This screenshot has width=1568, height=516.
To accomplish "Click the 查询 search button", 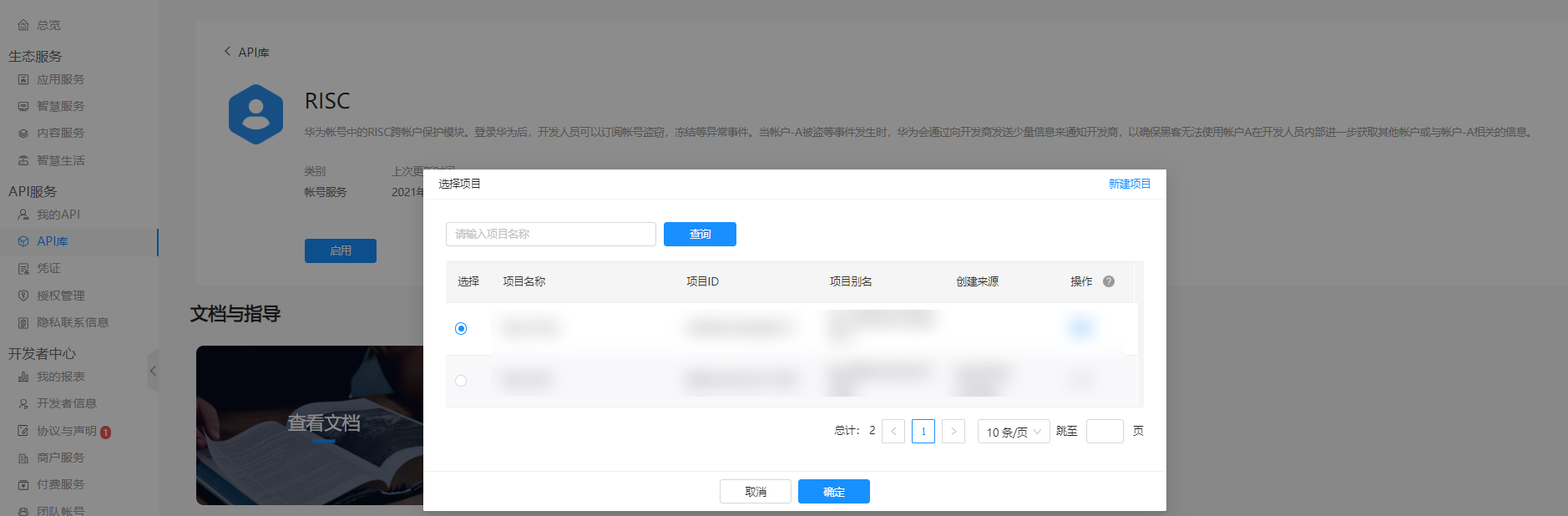I will pos(700,234).
